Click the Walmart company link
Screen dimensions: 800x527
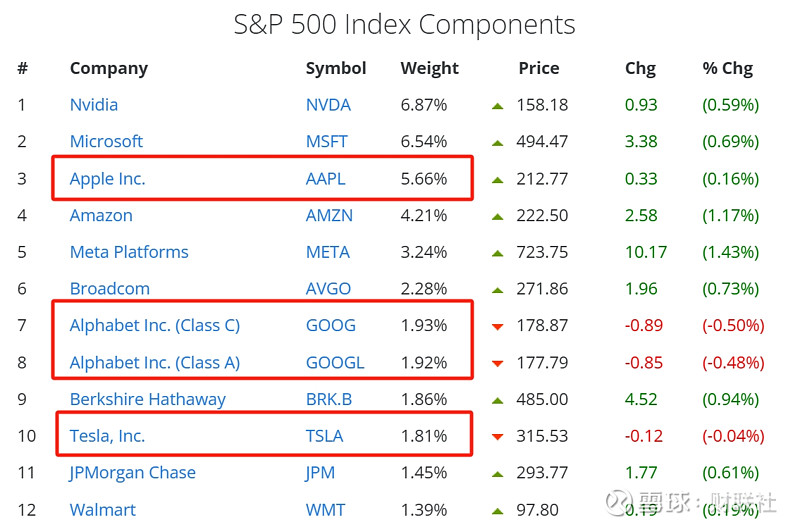tap(103, 509)
